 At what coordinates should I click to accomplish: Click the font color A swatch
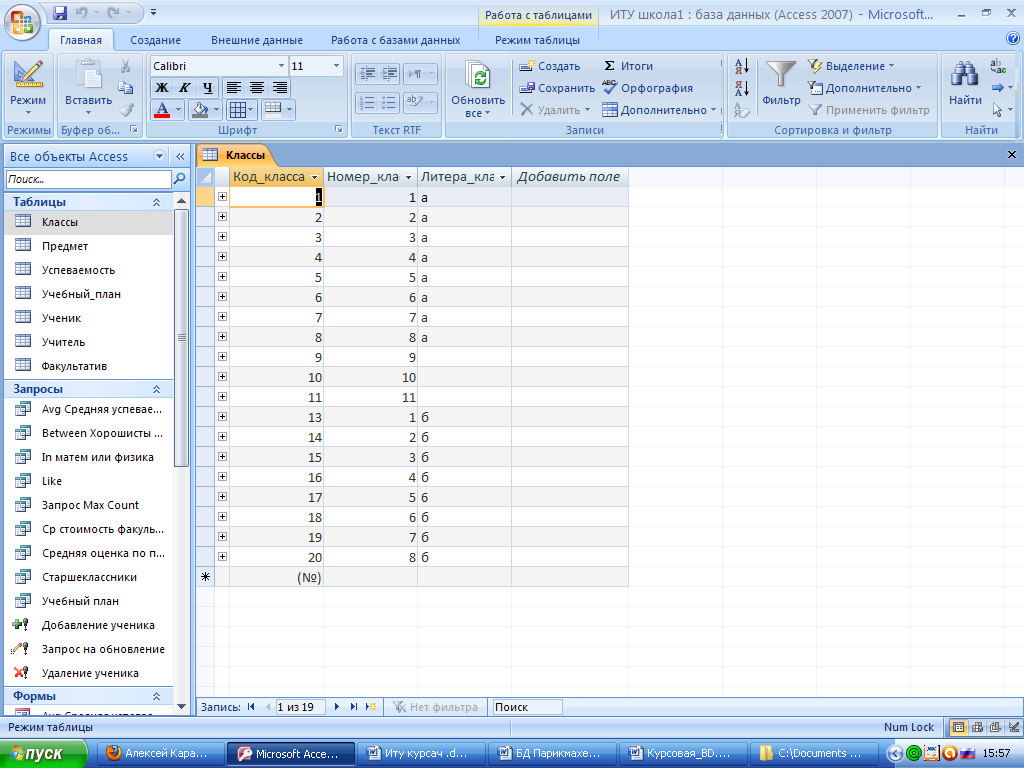[162, 109]
